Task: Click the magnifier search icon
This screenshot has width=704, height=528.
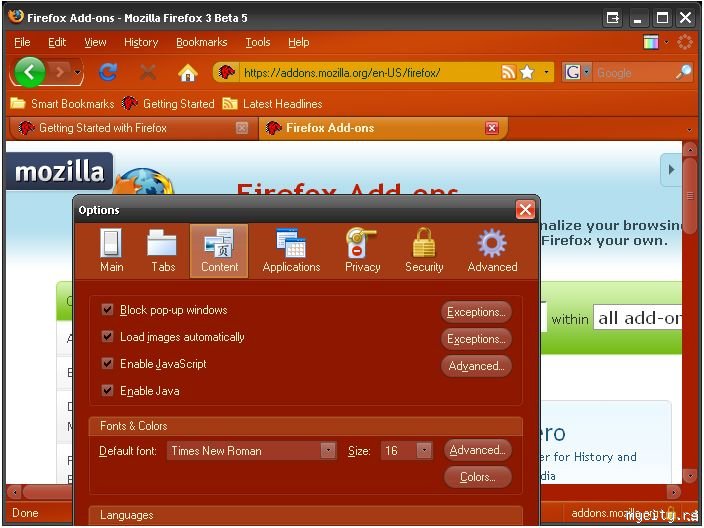Action: click(x=683, y=72)
